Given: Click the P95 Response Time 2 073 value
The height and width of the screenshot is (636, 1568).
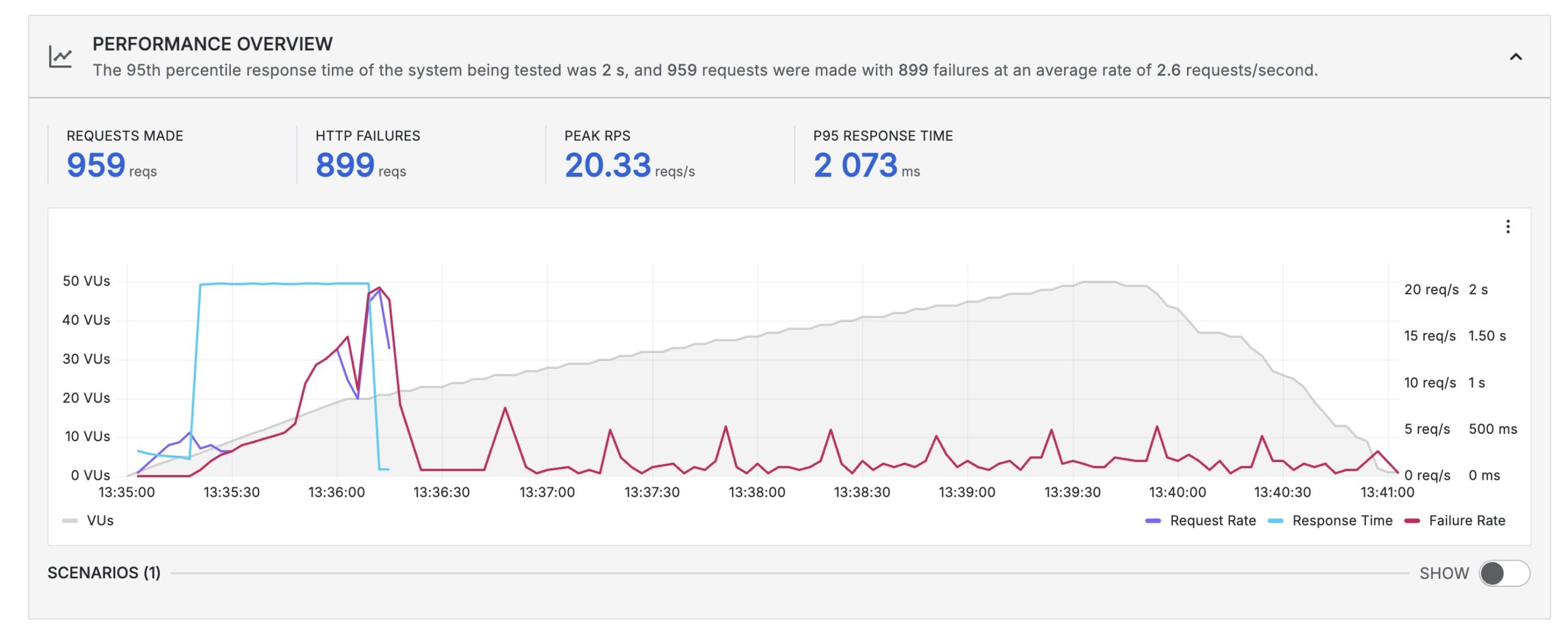Looking at the screenshot, I should tap(855, 165).
